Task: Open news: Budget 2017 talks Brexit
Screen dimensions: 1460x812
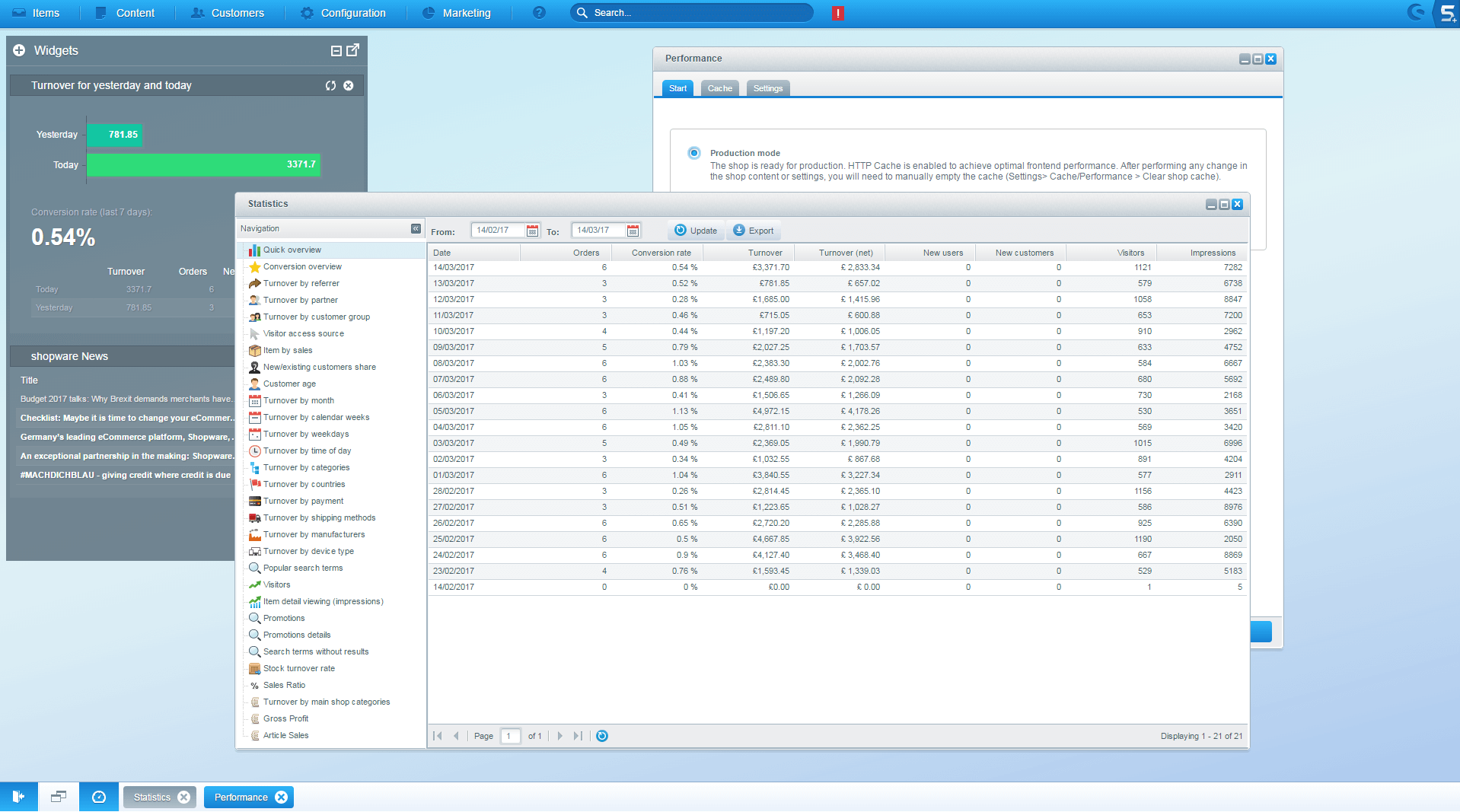Action: pos(126,399)
